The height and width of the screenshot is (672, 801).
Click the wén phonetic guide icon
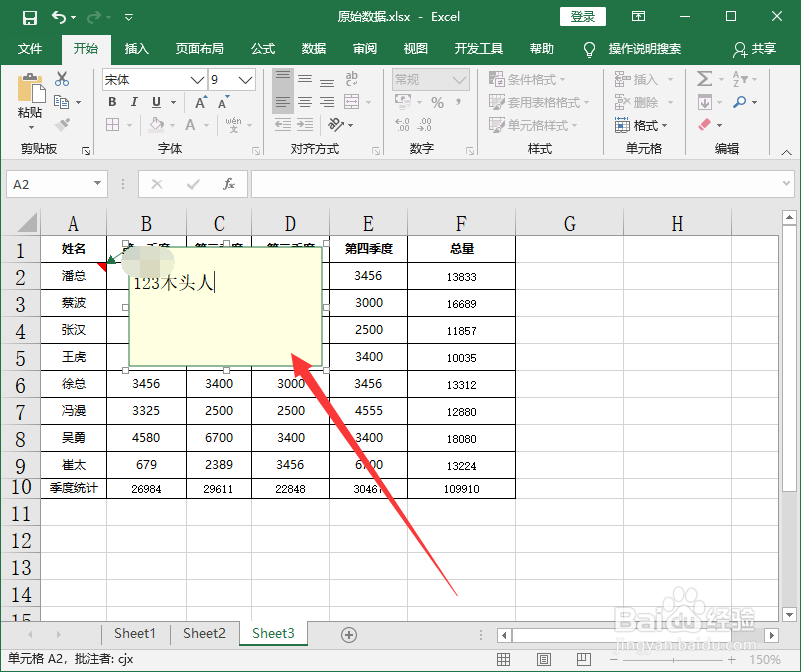(233, 125)
